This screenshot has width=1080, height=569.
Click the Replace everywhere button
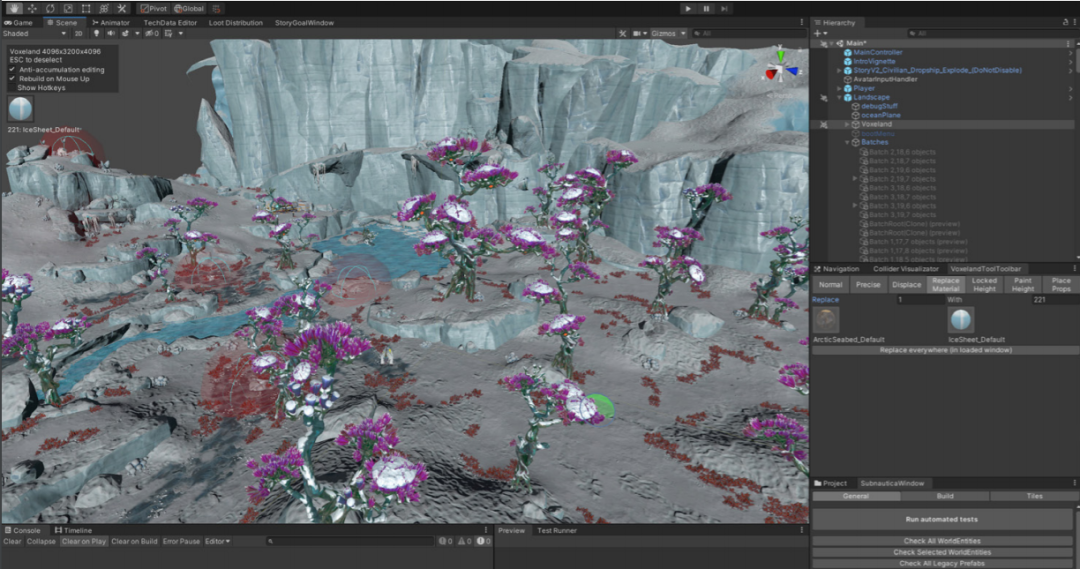coord(945,350)
